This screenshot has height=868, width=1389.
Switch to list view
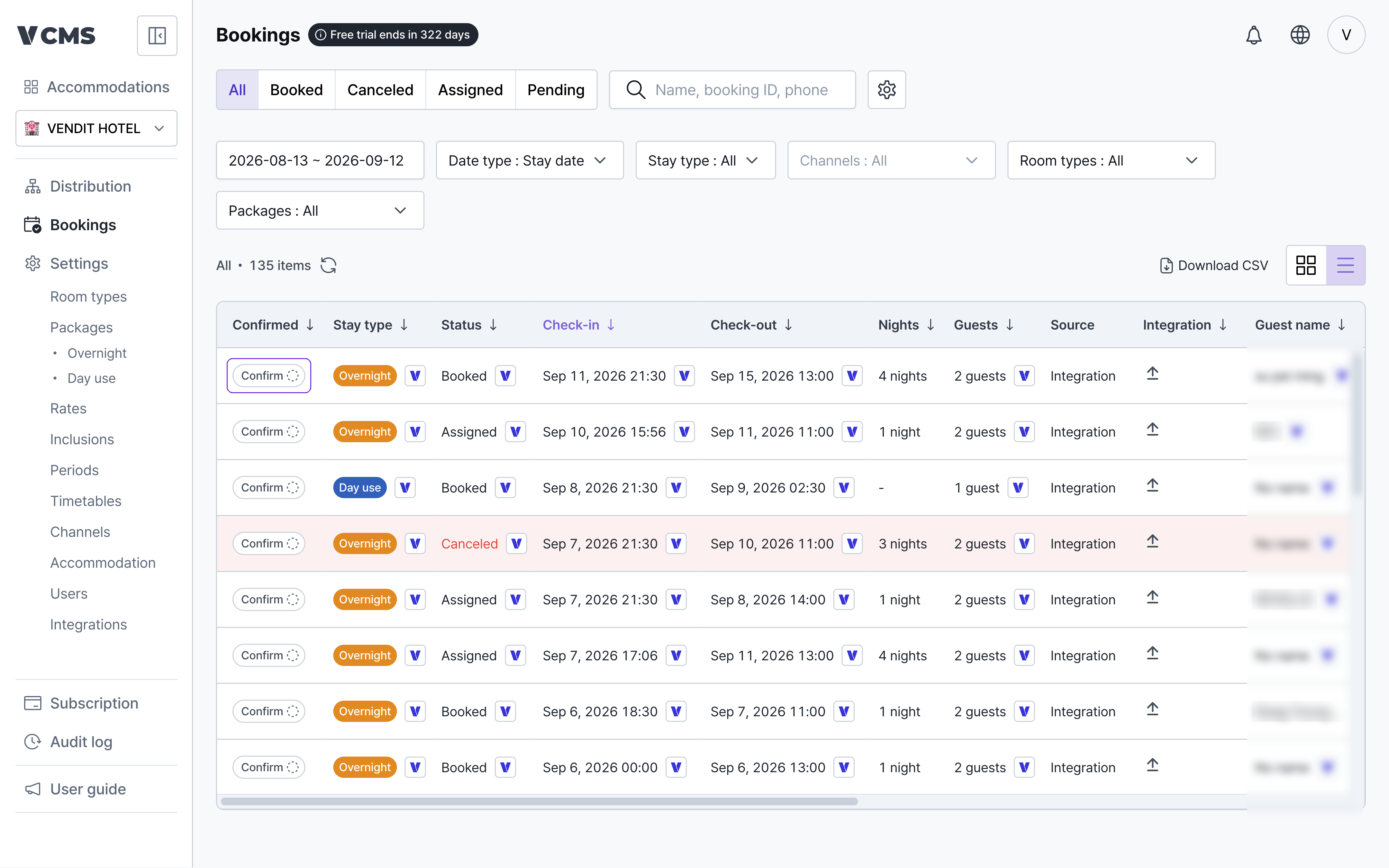[1345, 265]
